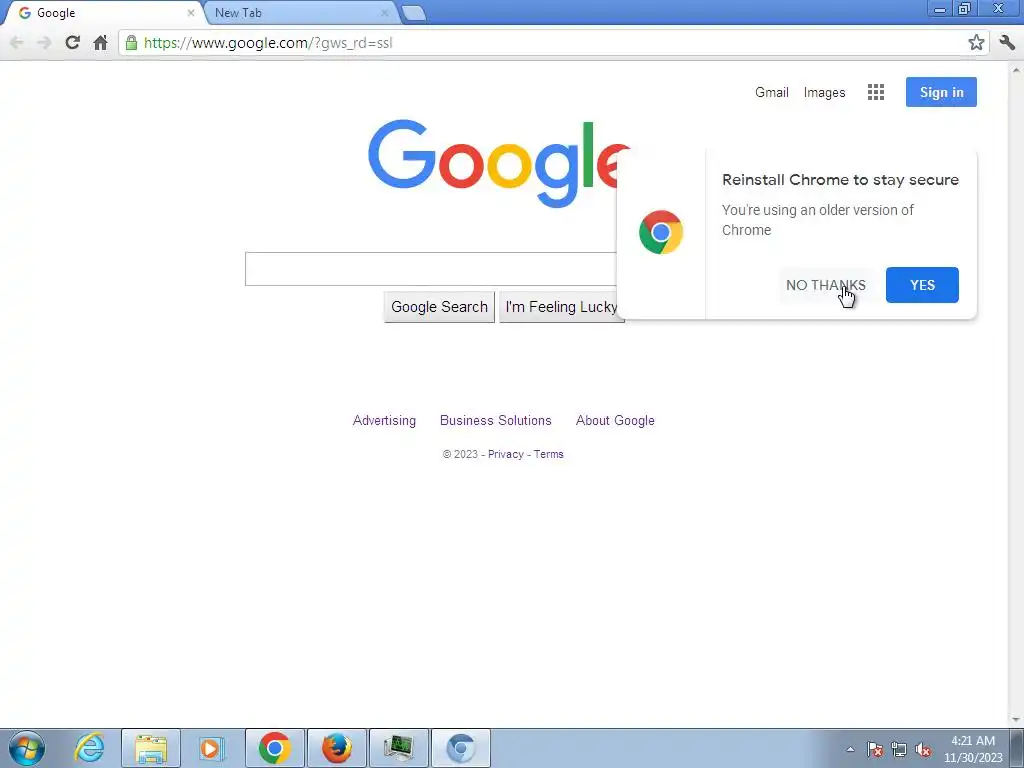1024x768 pixels.
Task: Launch Internet Explorer from the taskbar
Action: click(89, 748)
